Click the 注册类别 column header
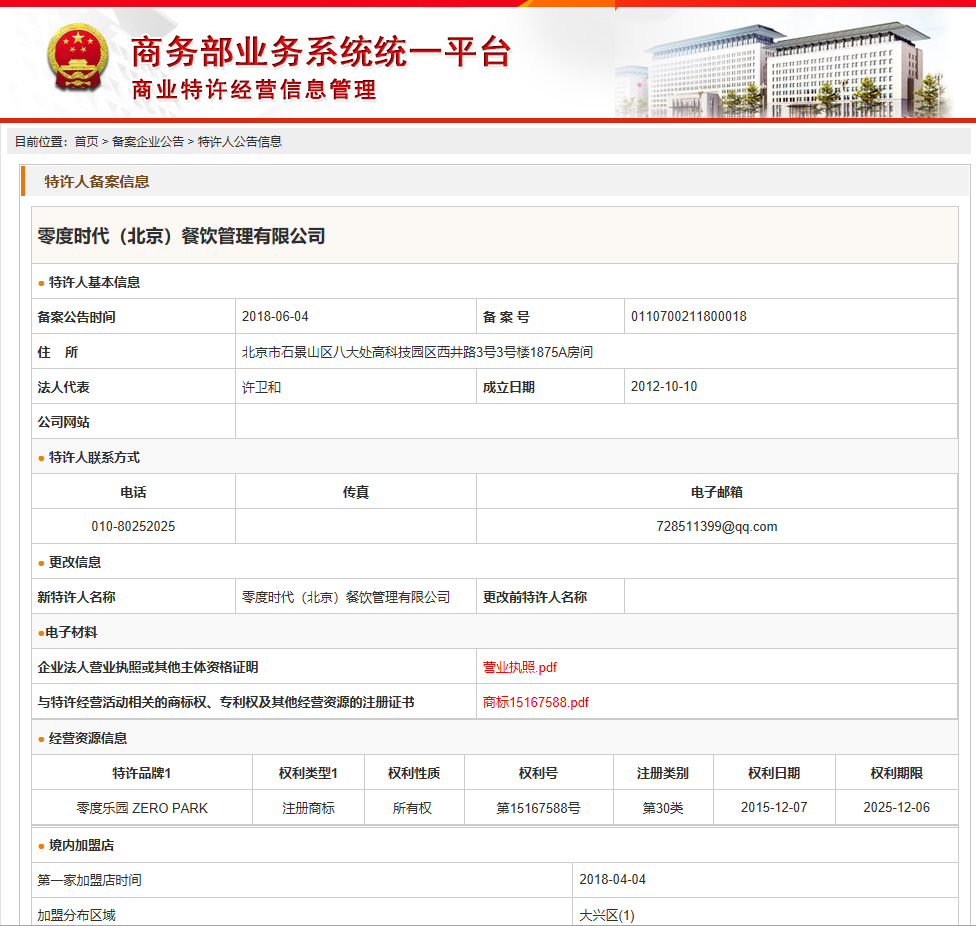Screen dimensions: 976x926 click(x=663, y=773)
